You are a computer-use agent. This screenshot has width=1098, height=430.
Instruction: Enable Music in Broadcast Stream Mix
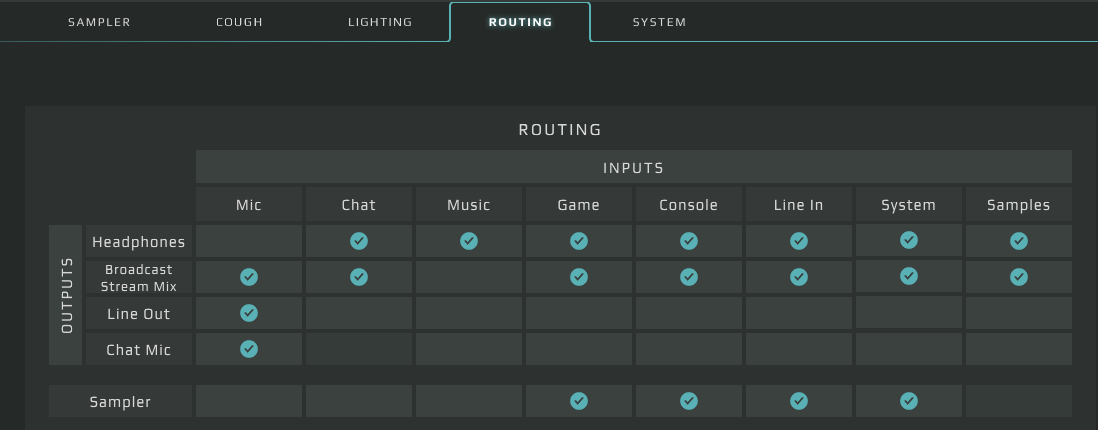(469, 277)
